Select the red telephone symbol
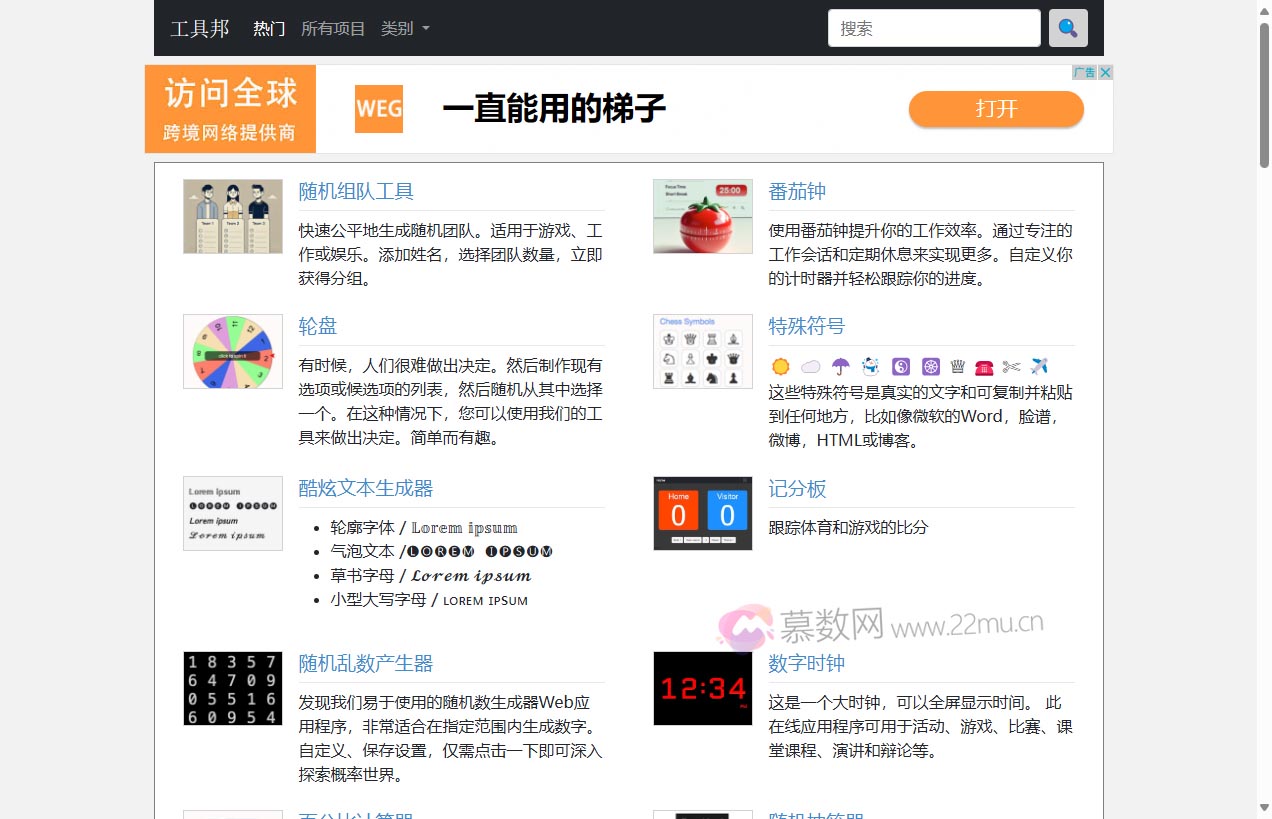The width and height of the screenshot is (1272, 819). [x=984, y=366]
